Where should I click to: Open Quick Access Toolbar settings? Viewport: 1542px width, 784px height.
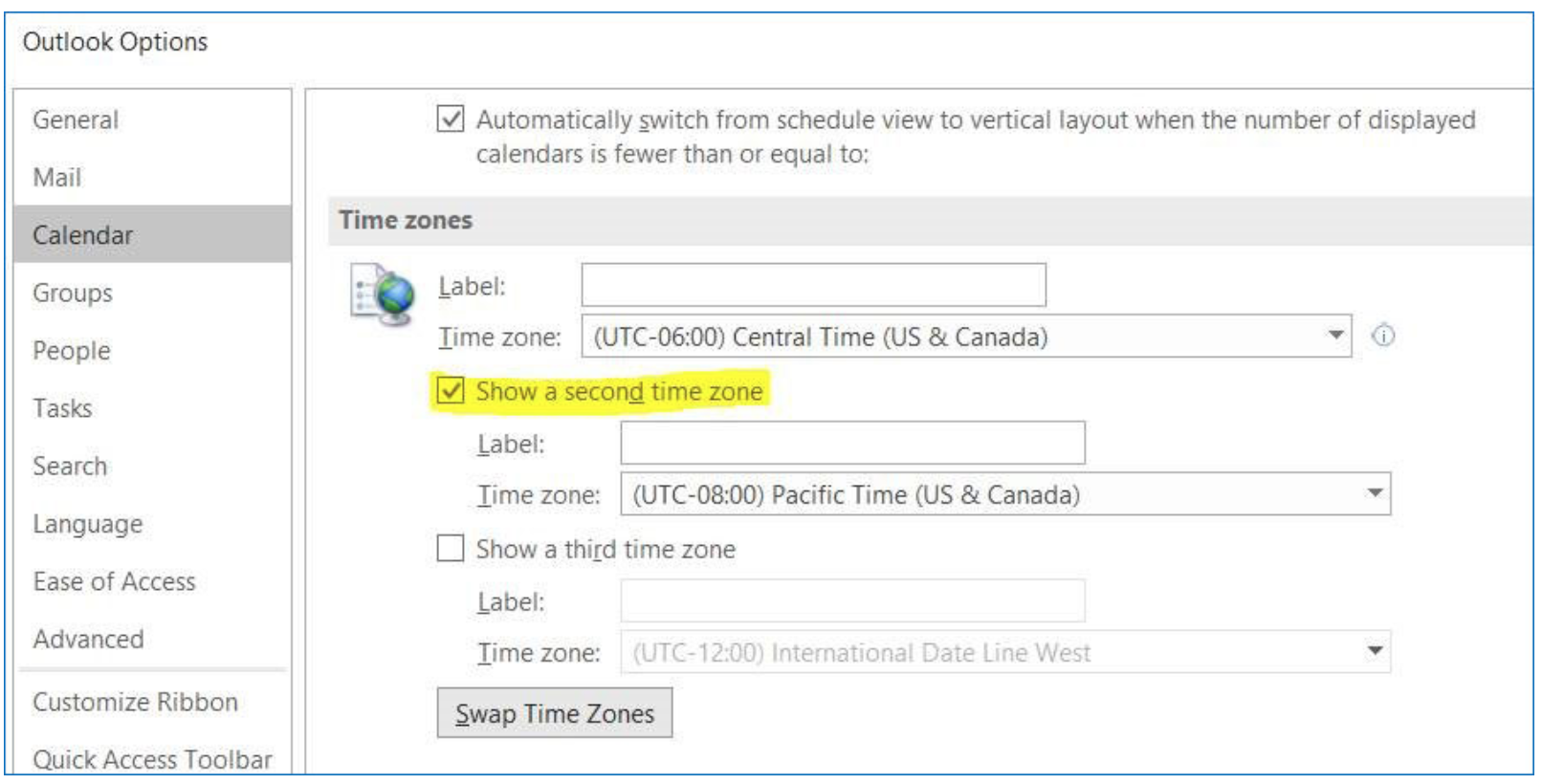click(x=152, y=759)
